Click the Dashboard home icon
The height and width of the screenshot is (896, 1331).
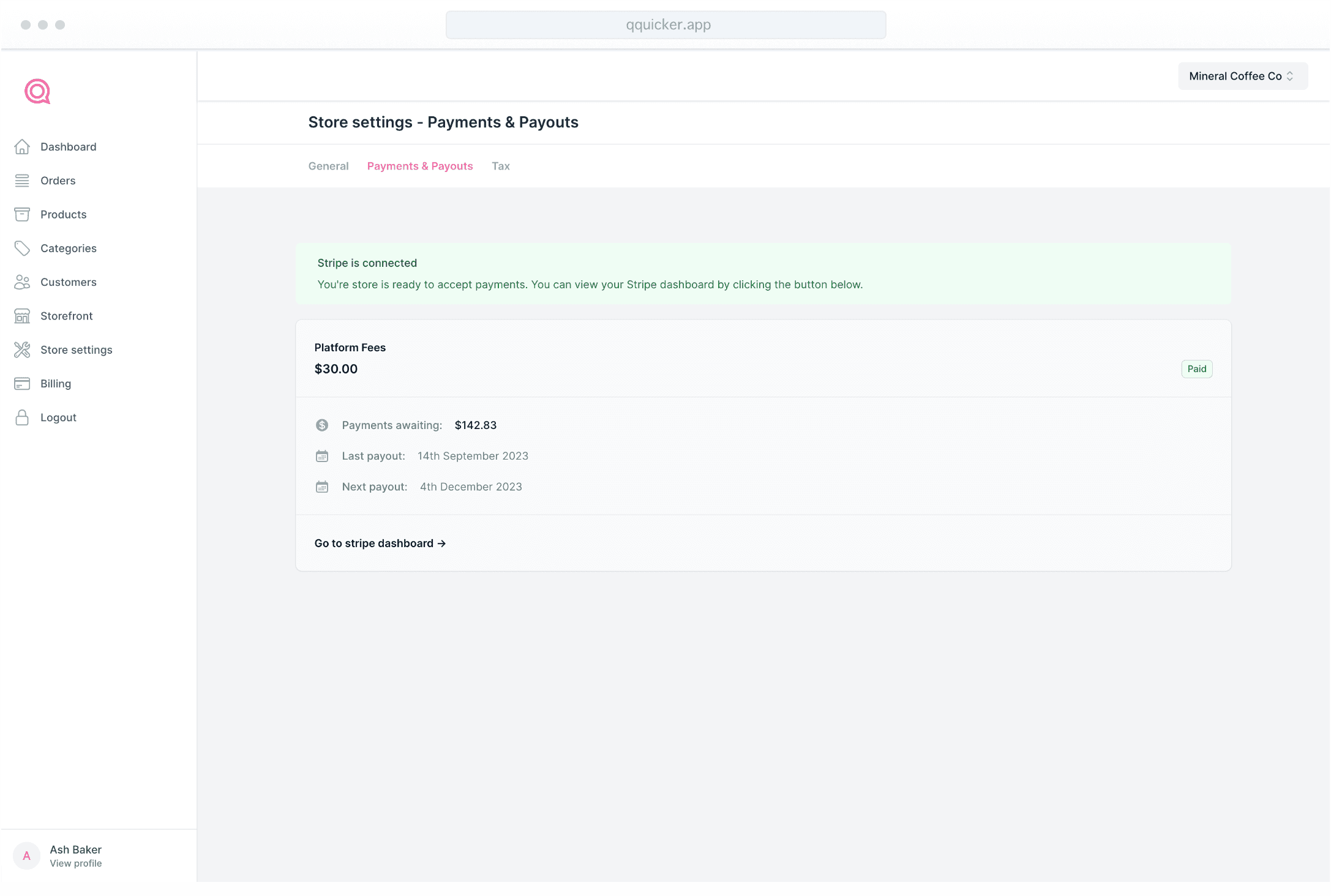tap(22, 147)
